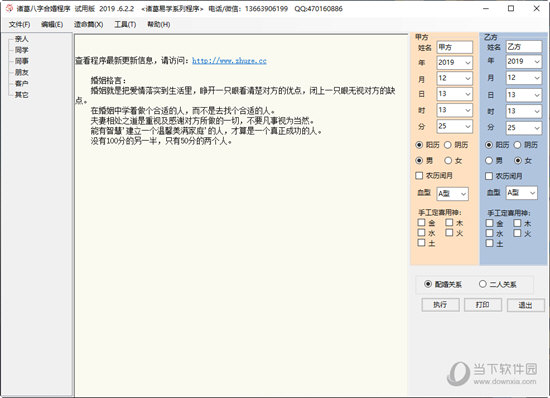Open the third menu bar item ending in (X)
Image resolution: width=550 pixels, height=398 pixels.
(88, 25)
